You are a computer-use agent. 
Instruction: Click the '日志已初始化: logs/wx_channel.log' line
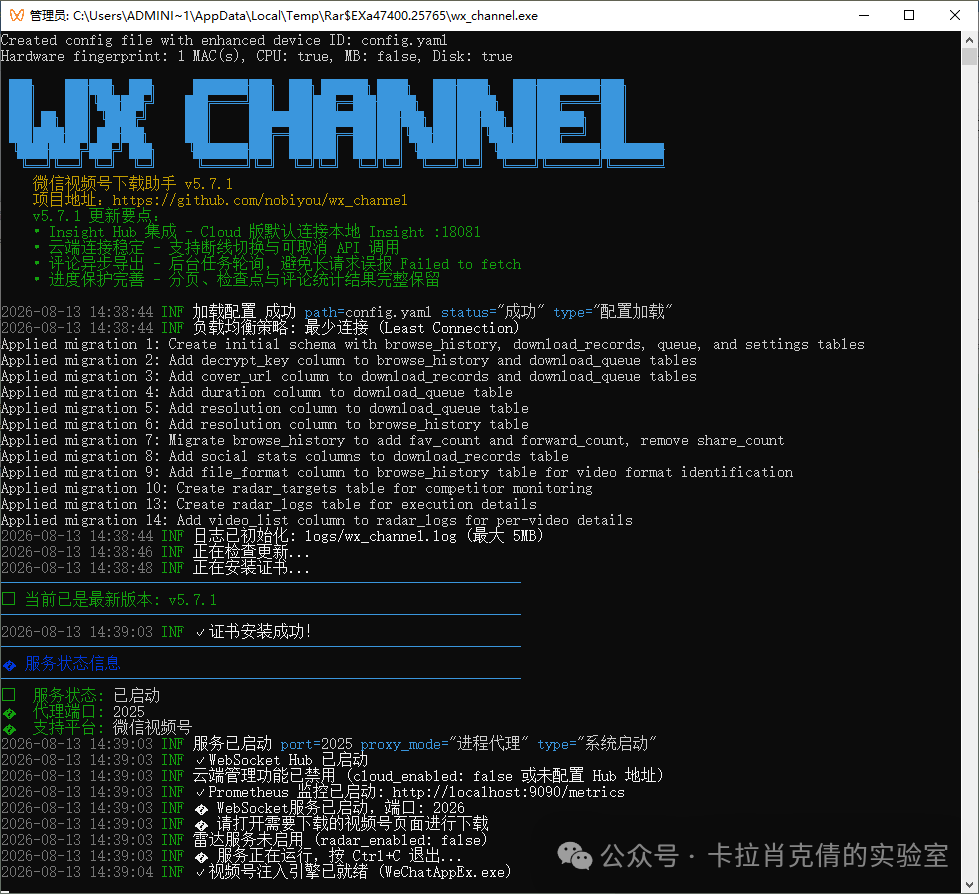click(x=272, y=536)
